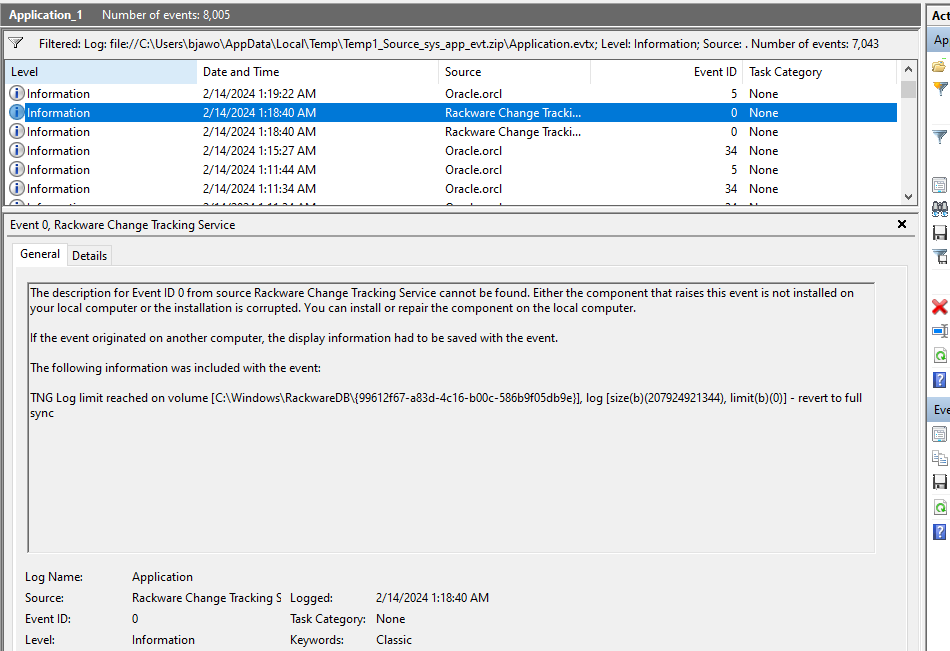This screenshot has height=651, width=950.
Task: Click the red X Delete icon
Action: pyautogui.click(x=940, y=307)
